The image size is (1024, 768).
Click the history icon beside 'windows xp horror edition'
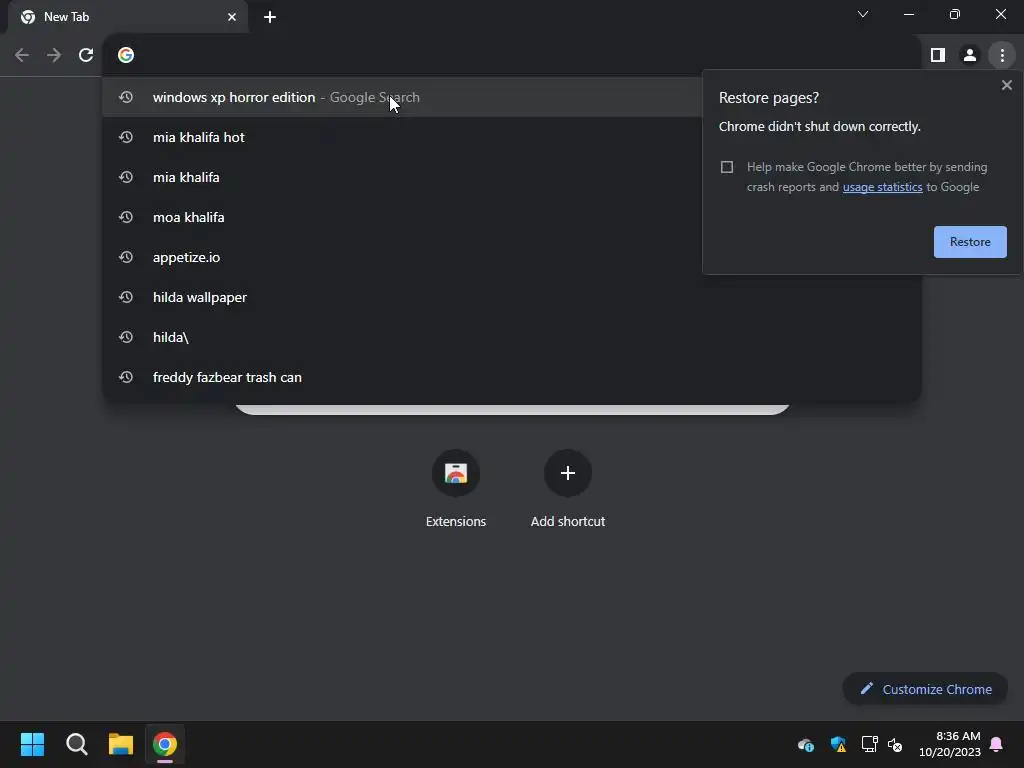coord(126,97)
